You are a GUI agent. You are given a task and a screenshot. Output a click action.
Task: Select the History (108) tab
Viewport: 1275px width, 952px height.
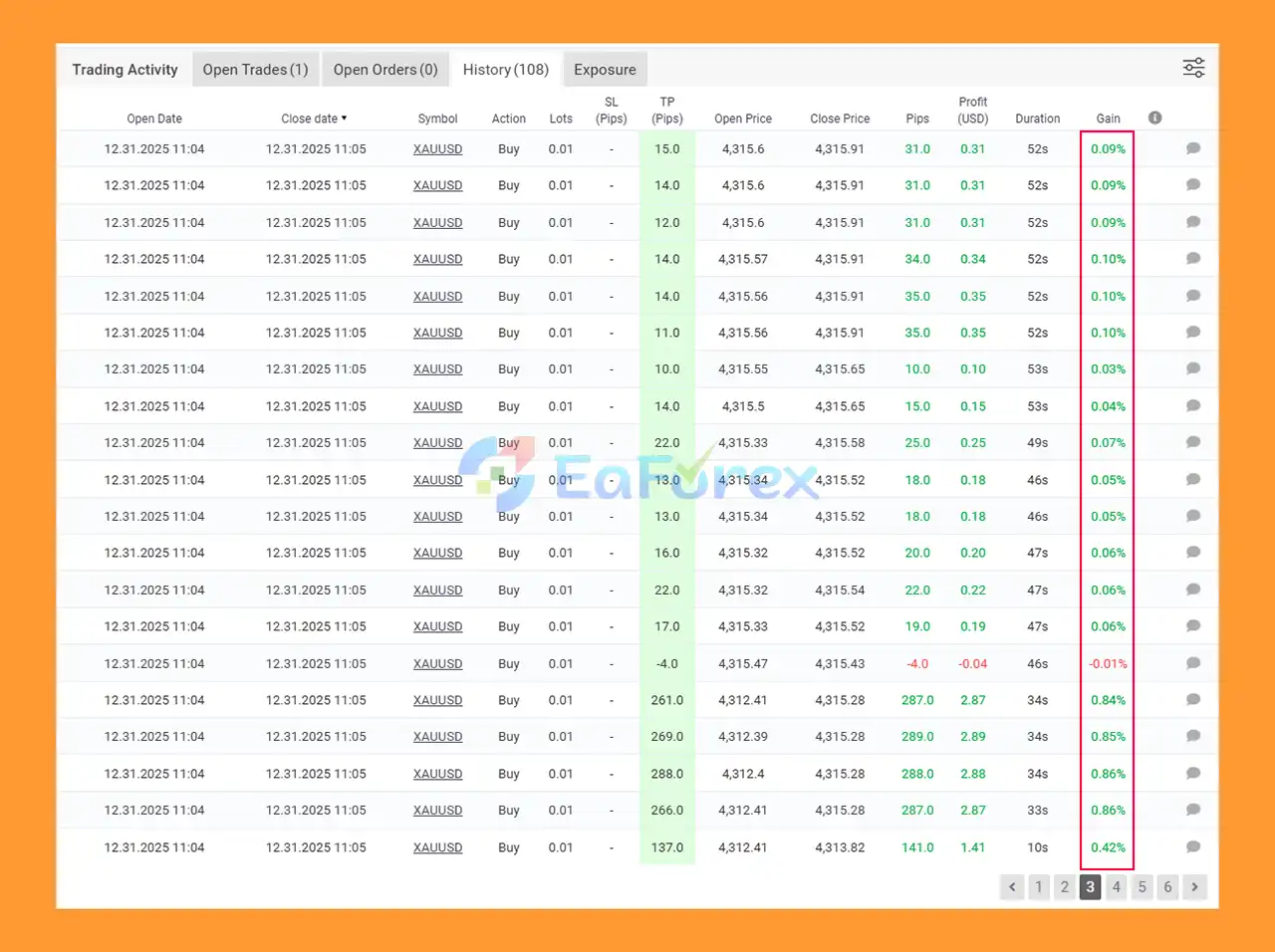point(505,70)
